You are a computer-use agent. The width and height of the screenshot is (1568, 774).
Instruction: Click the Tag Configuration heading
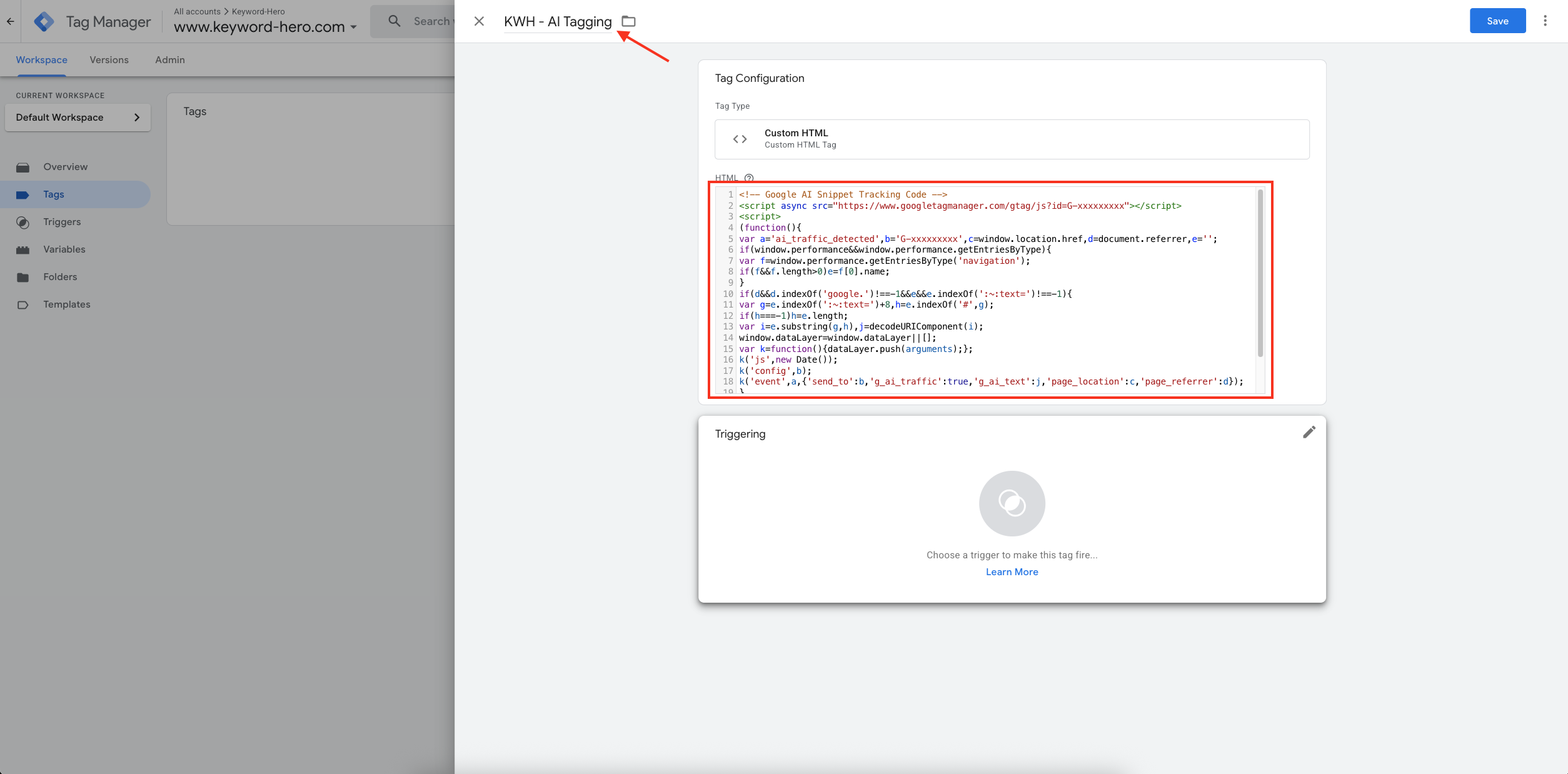[759, 78]
